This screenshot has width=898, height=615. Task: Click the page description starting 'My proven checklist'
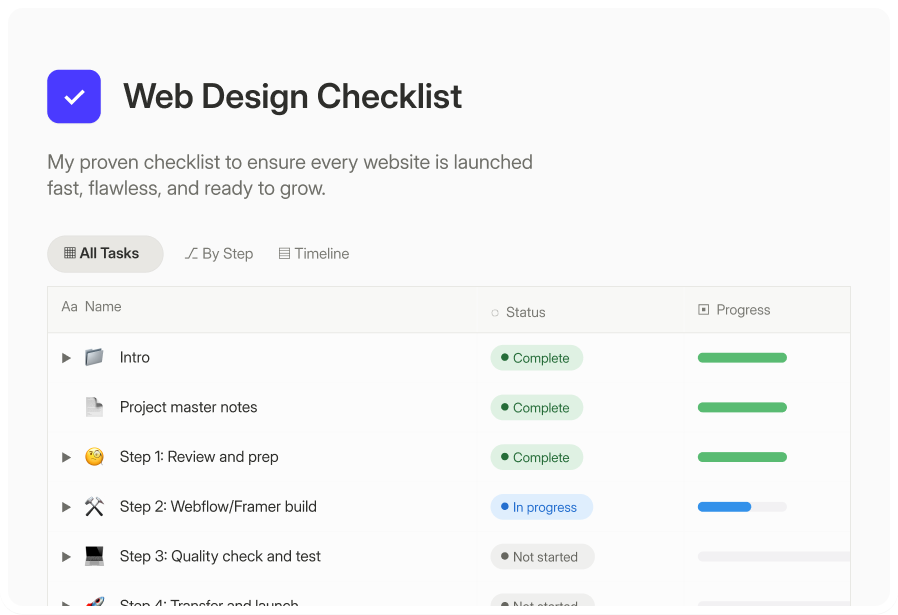pos(290,175)
